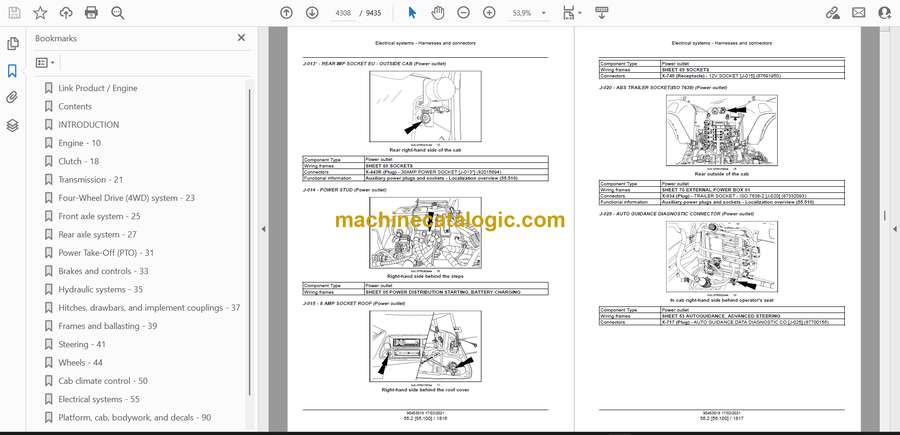Viewport: 900px width, 435px height.
Task: Open the page fit options dropdown
Action: (572, 13)
